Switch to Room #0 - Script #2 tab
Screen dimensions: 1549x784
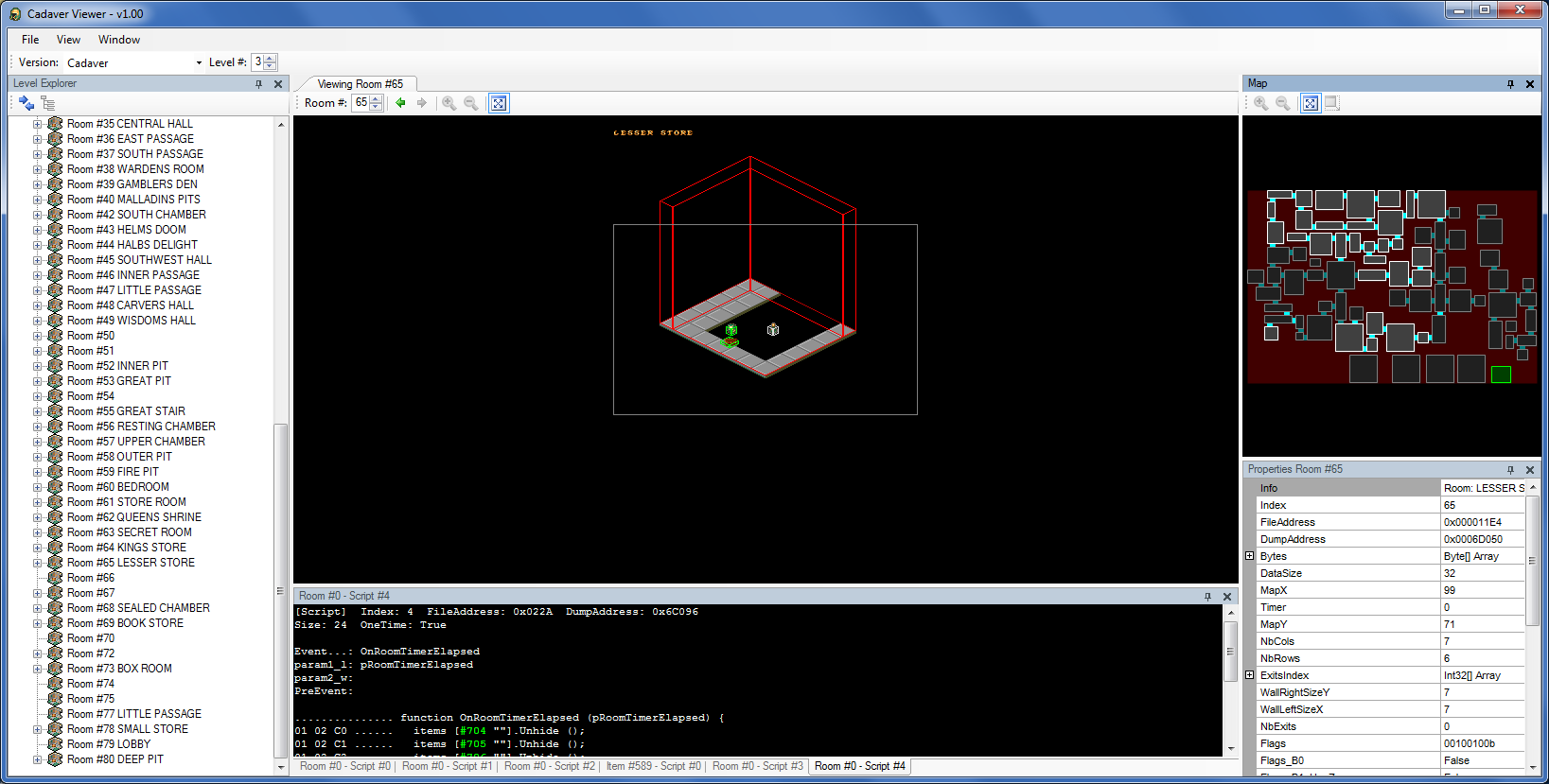tap(550, 766)
